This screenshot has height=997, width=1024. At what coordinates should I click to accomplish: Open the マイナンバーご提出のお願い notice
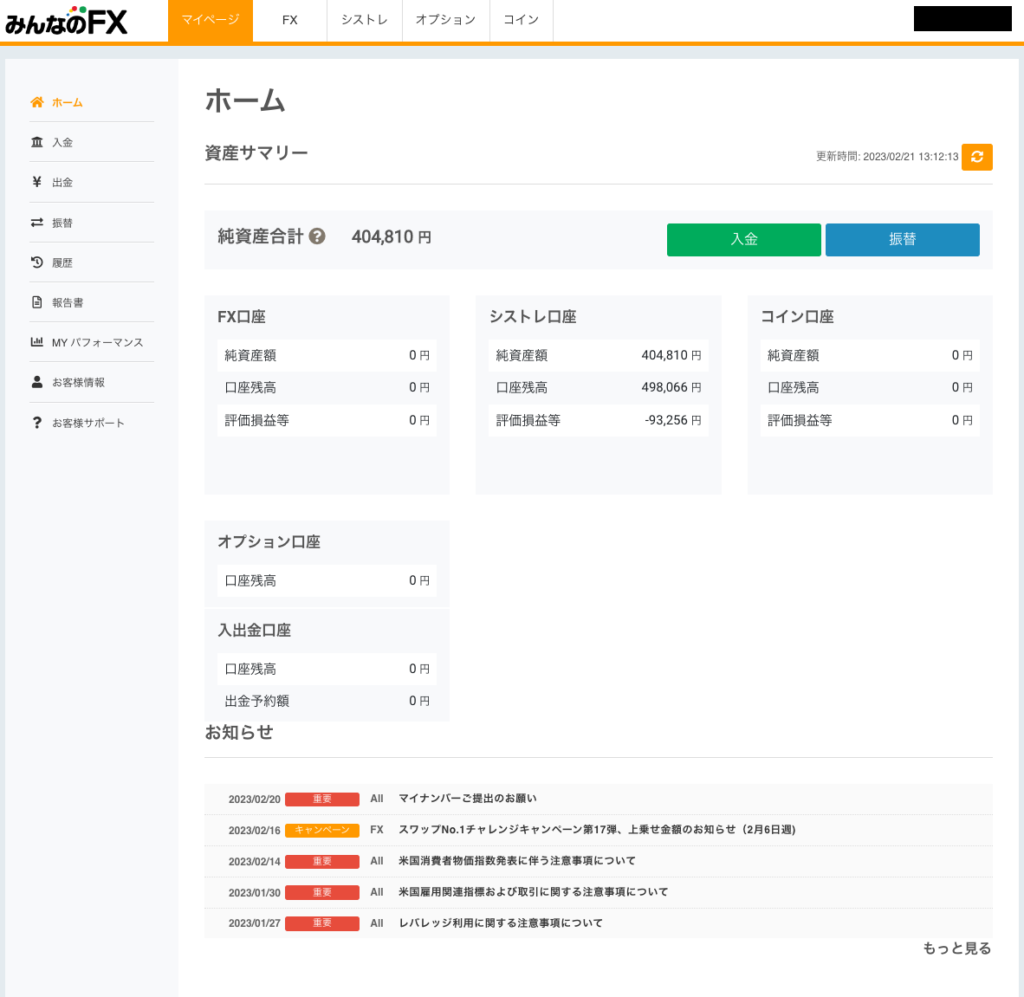click(x=467, y=799)
